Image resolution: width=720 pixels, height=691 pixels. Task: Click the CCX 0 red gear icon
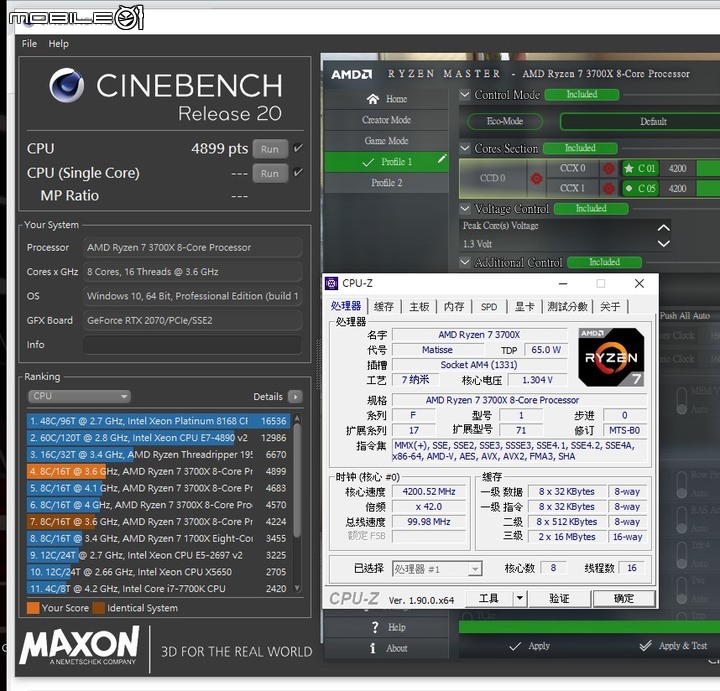click(x=608, y=169)
